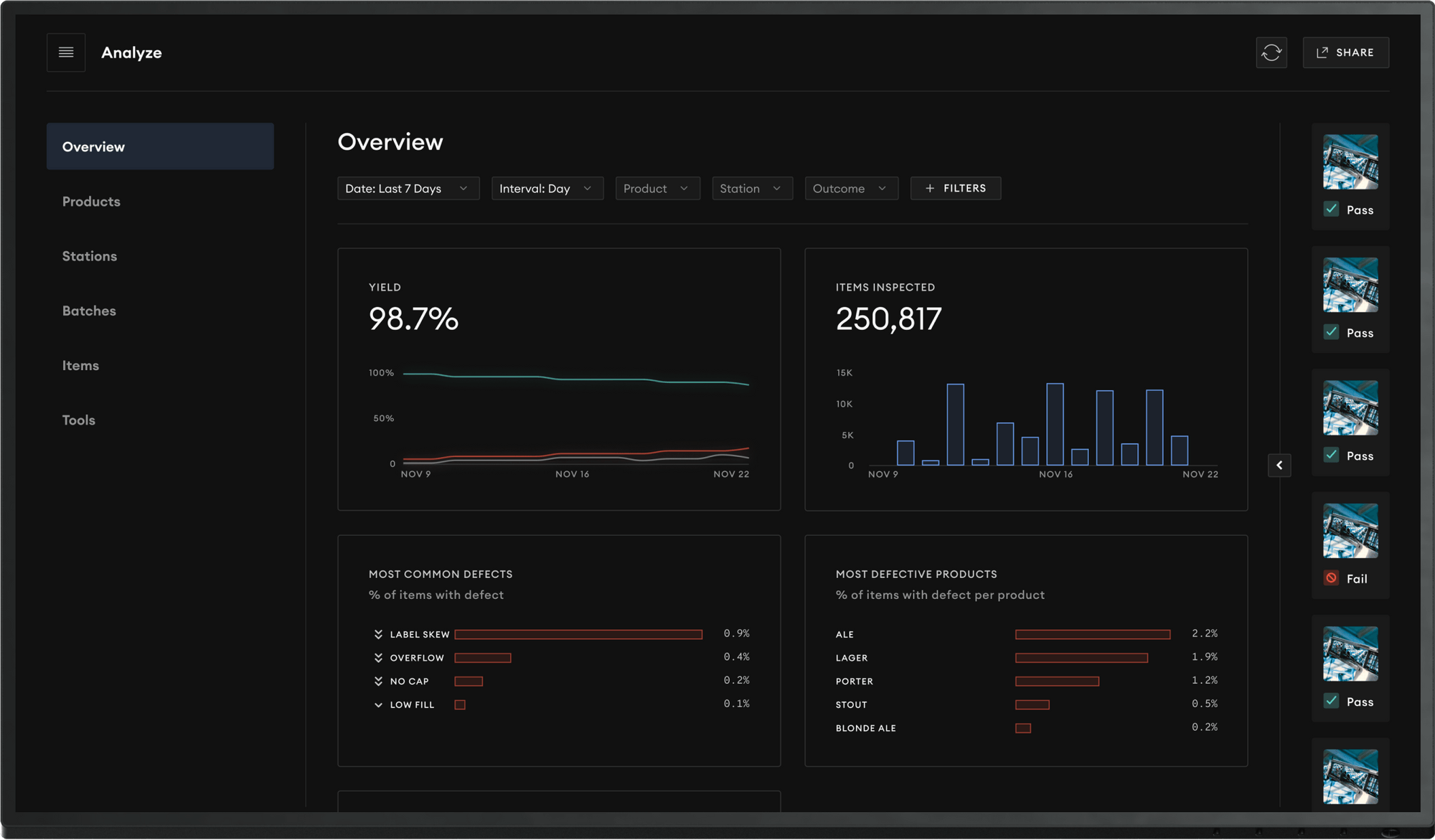Expand the No Cap defect chevron
Screen dimensions: 1435x840
[x=378, y=681]
